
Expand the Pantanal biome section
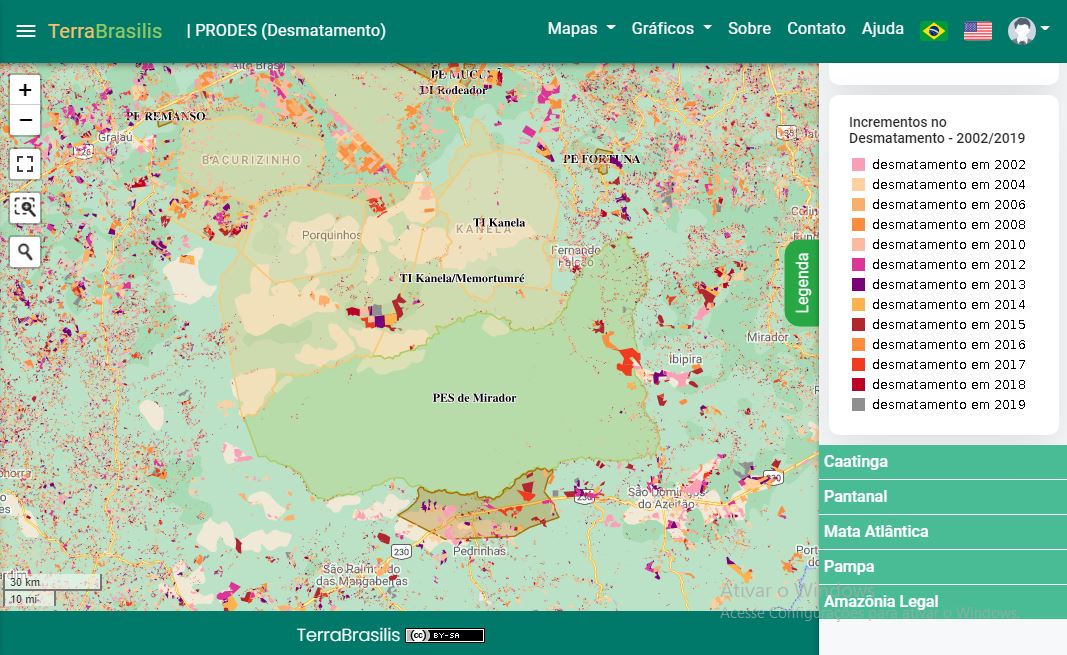942,497
